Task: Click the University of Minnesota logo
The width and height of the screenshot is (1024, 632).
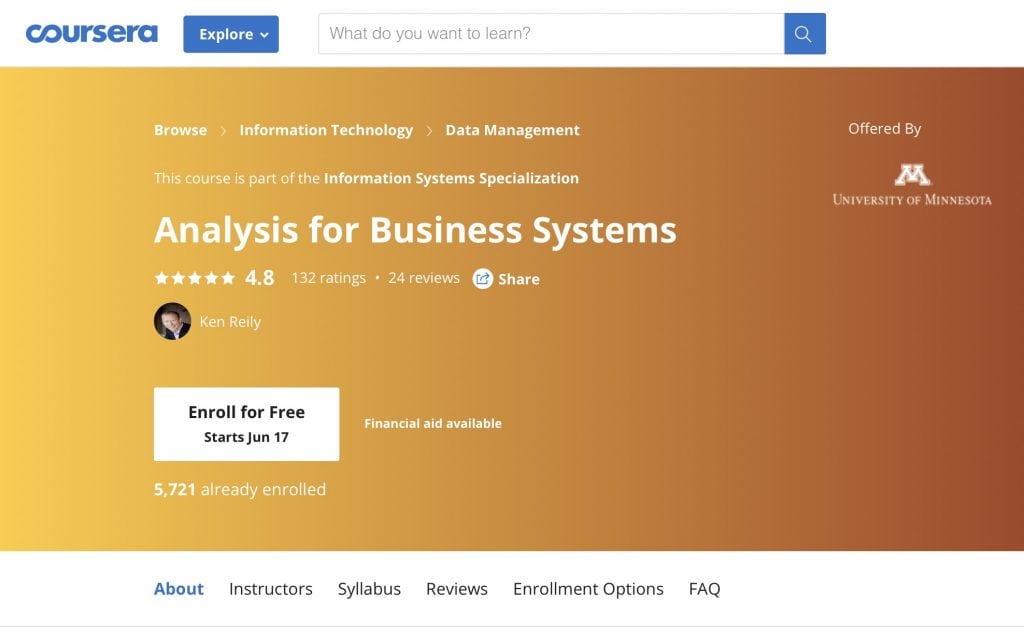Action: (912, 185)
